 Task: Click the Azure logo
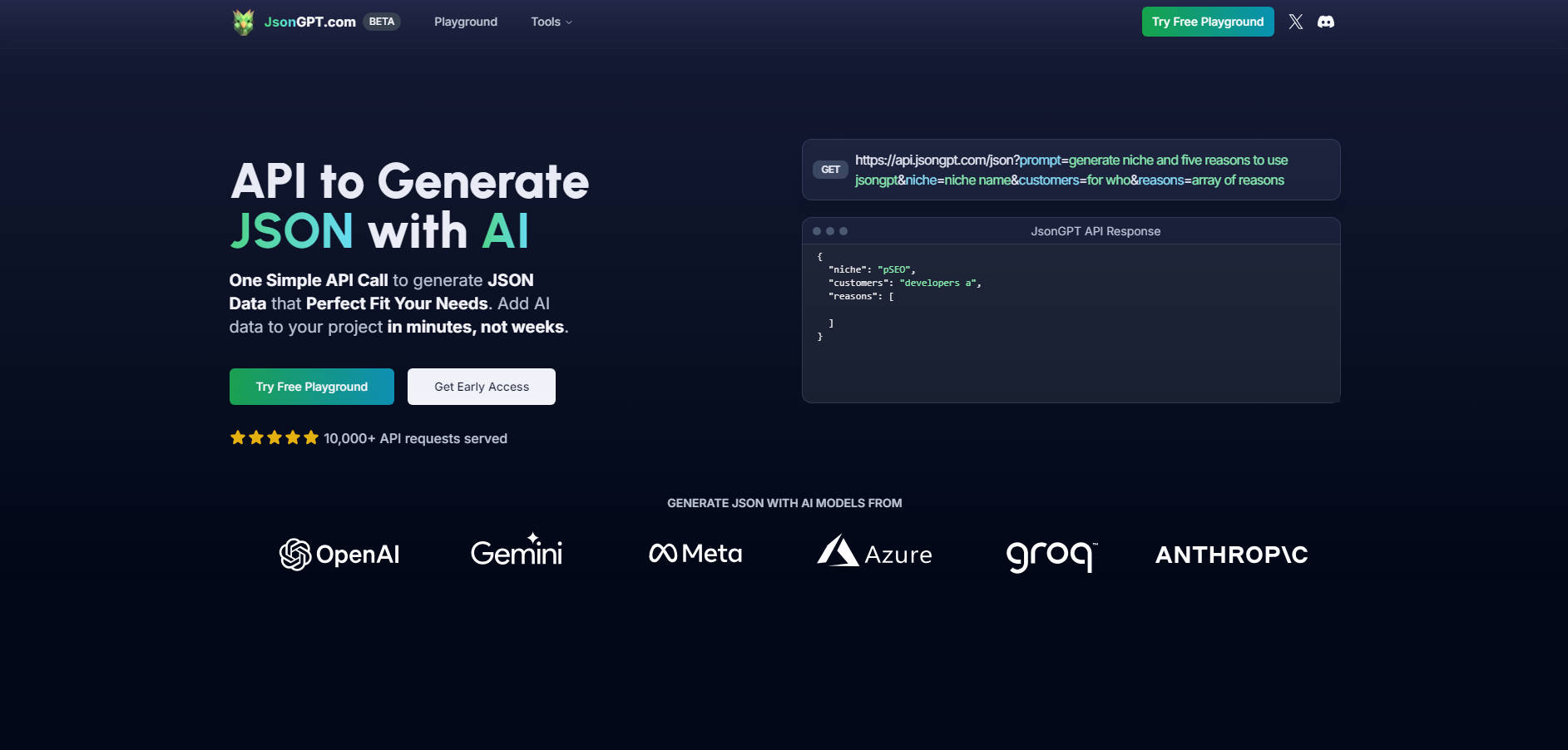tap(874, 553)
